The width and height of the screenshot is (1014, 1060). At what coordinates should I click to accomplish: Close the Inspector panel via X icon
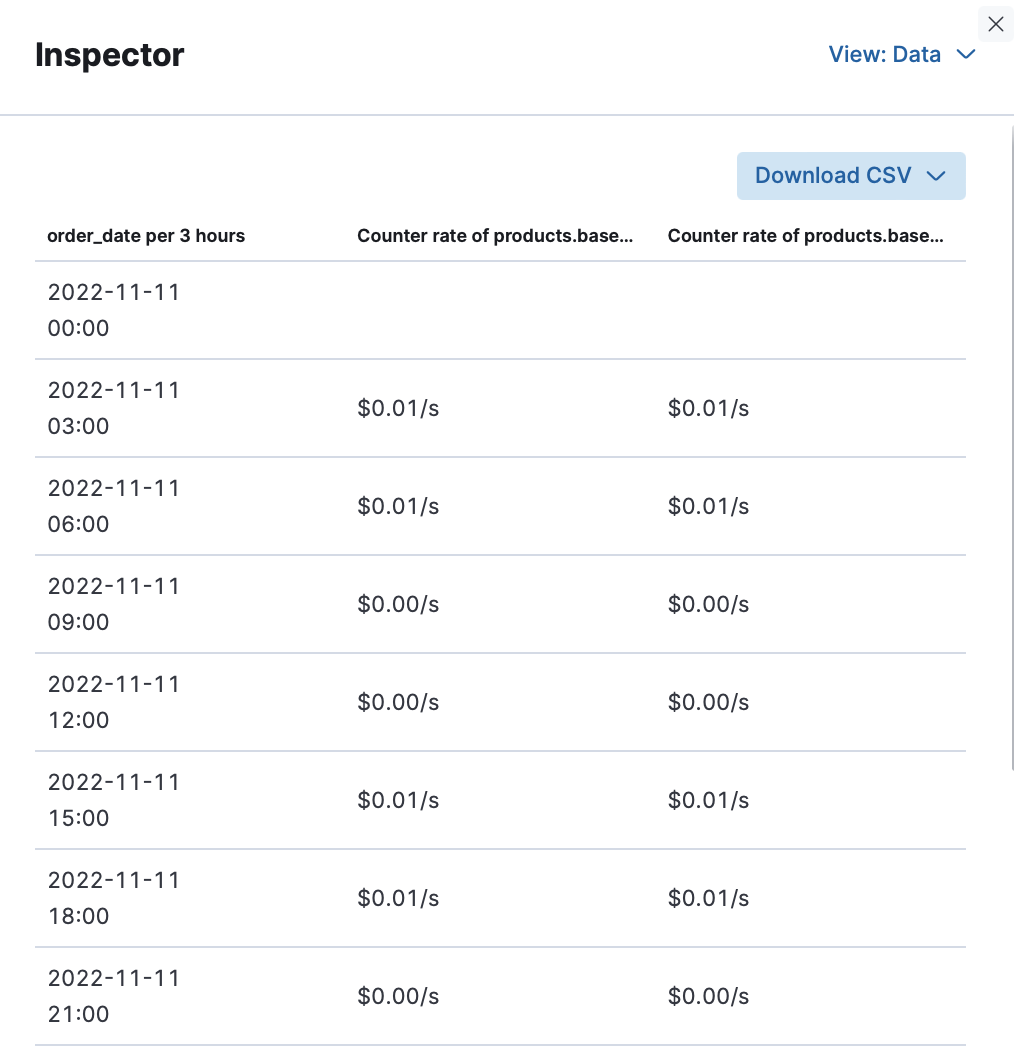tap(995, 24)
